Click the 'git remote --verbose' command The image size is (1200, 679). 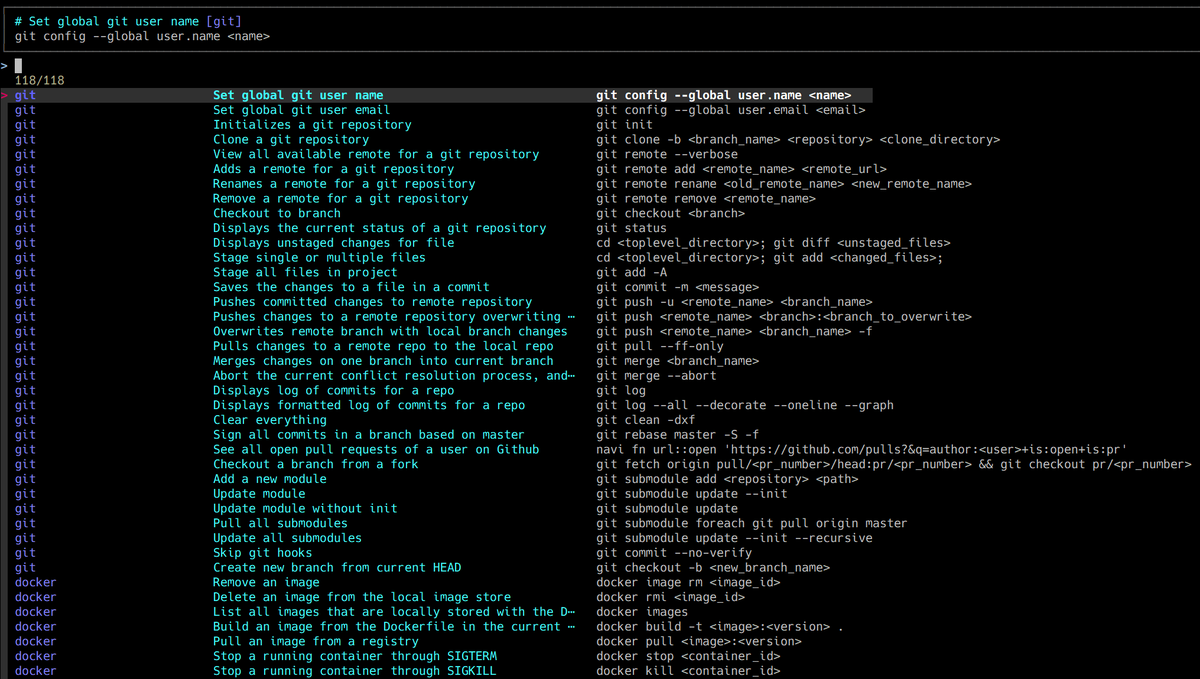coord(667,154)
